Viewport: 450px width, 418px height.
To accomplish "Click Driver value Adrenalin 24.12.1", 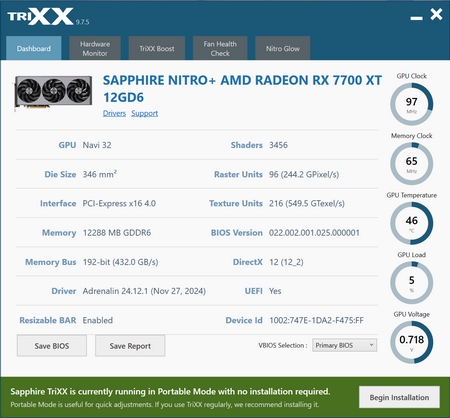I will click(144, 291).
